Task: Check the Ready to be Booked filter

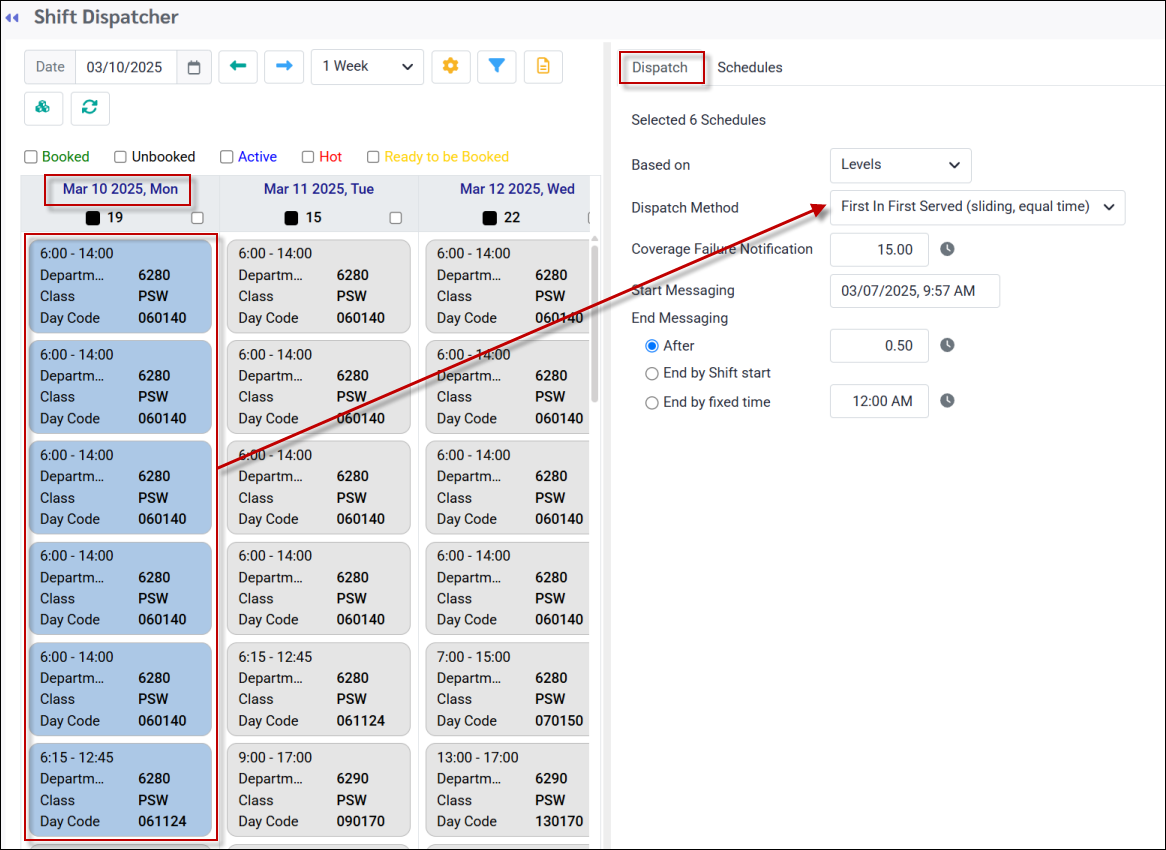Action: coord(373,157)
